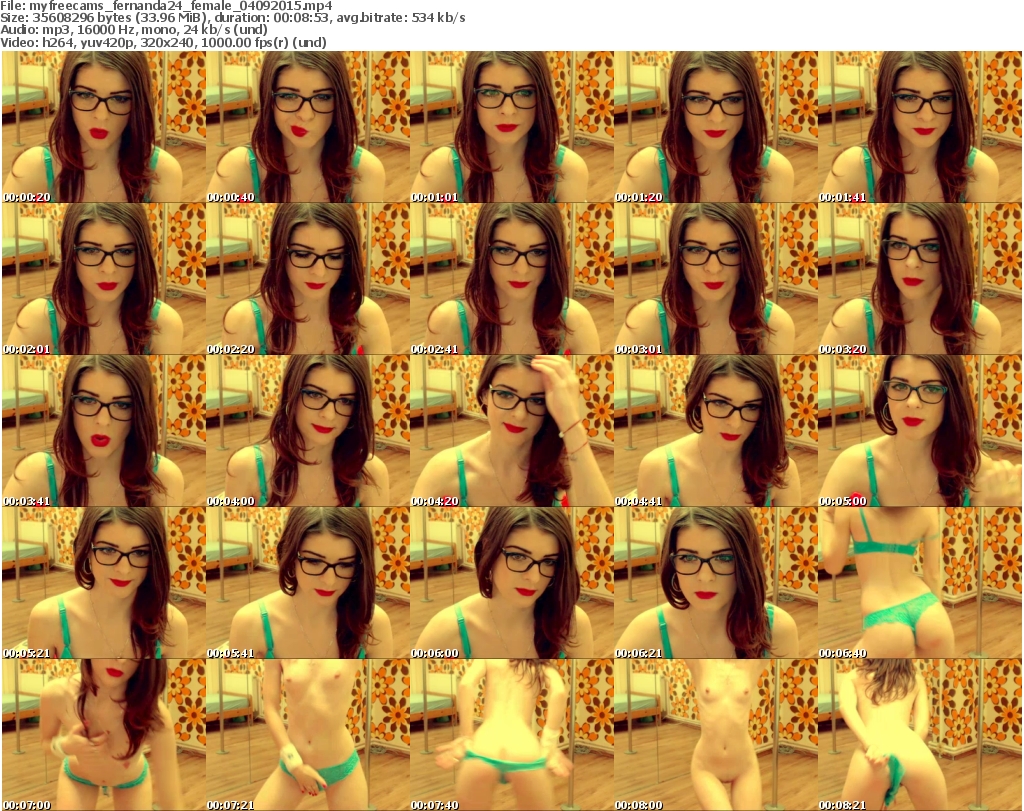1024x811 pixels.
Task: Choose the 00:01:41 frame thumbnail
Action: coord(920,127)
